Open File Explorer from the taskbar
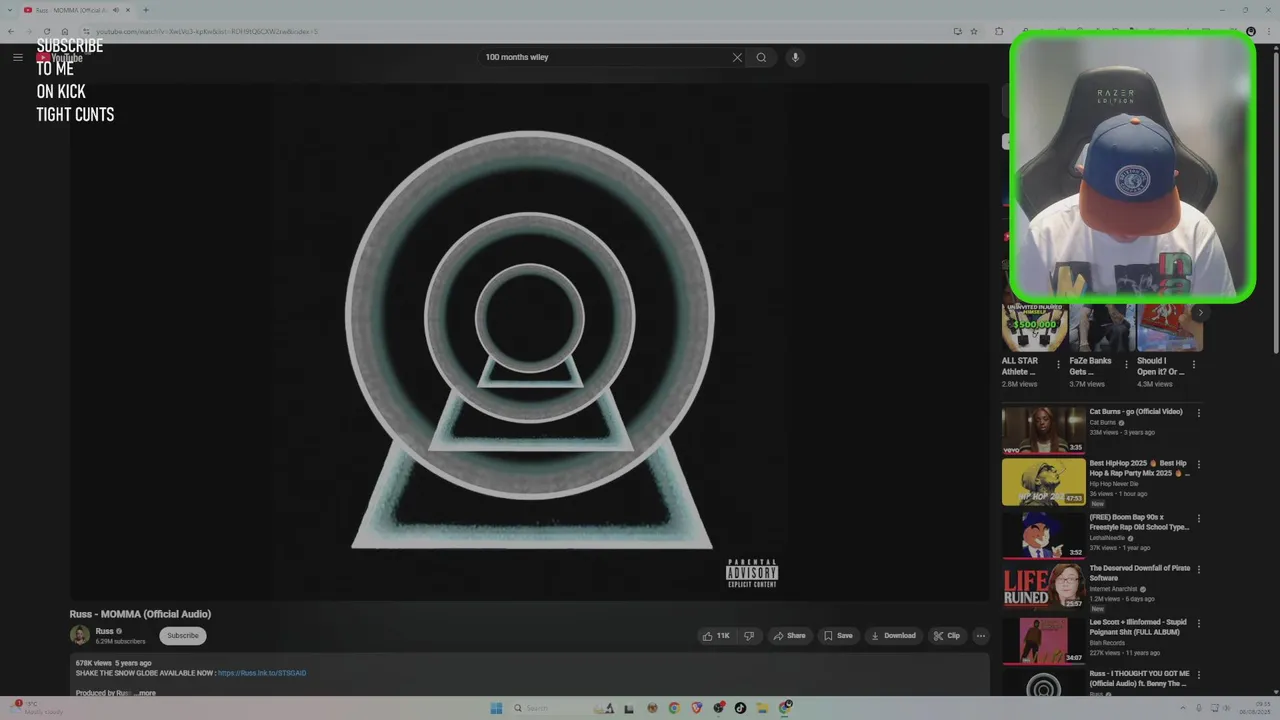This screenshot has height=720, width=1280. click(762, 708)
